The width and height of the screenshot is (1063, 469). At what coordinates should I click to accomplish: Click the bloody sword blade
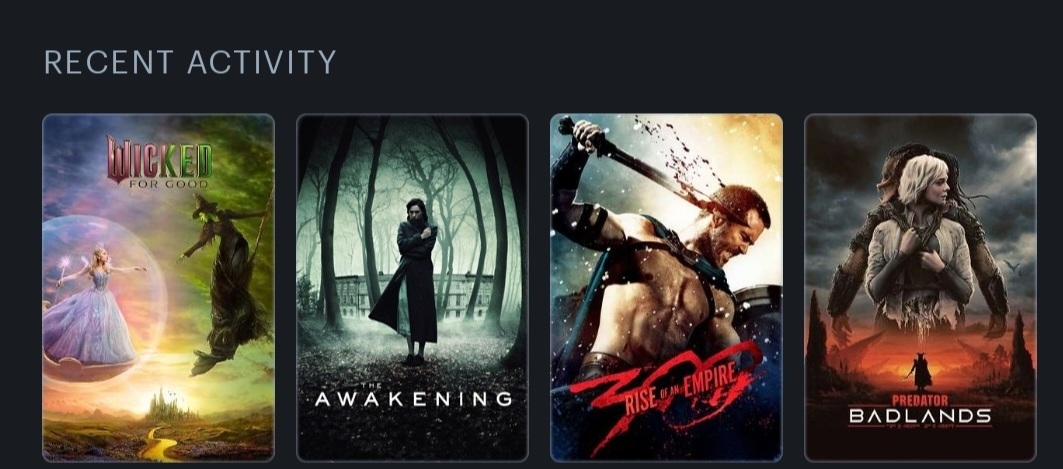(x=644, y=165)
